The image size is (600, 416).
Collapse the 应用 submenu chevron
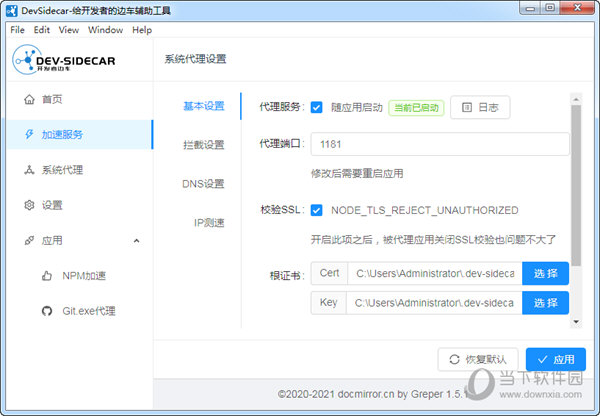tap(137, 241)
